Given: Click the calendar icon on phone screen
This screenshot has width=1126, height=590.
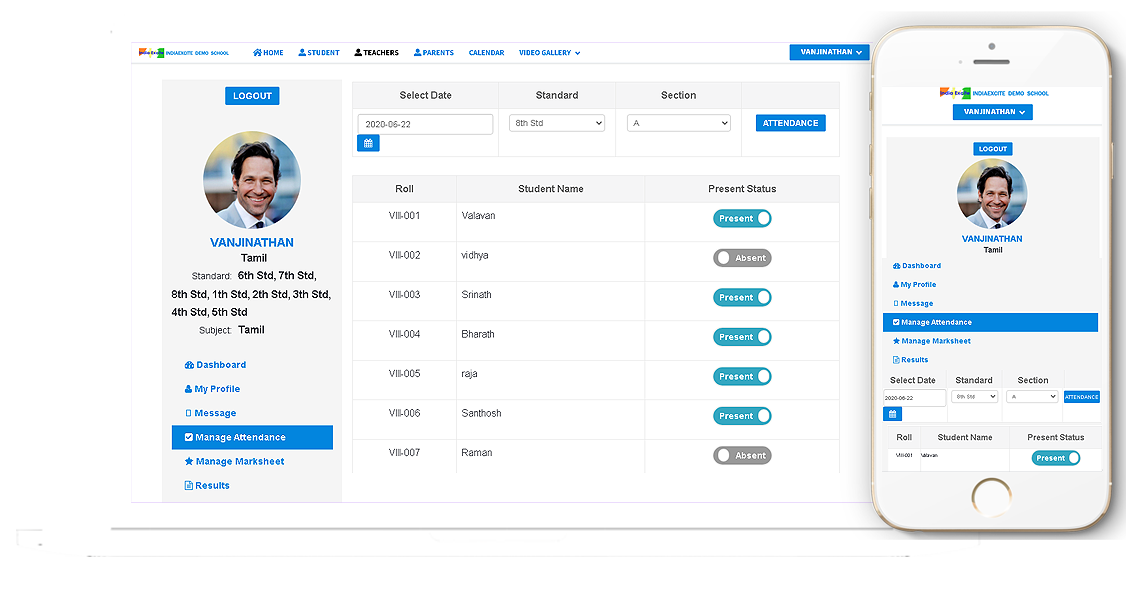Looking at the screenshot, I should point(892,414).
